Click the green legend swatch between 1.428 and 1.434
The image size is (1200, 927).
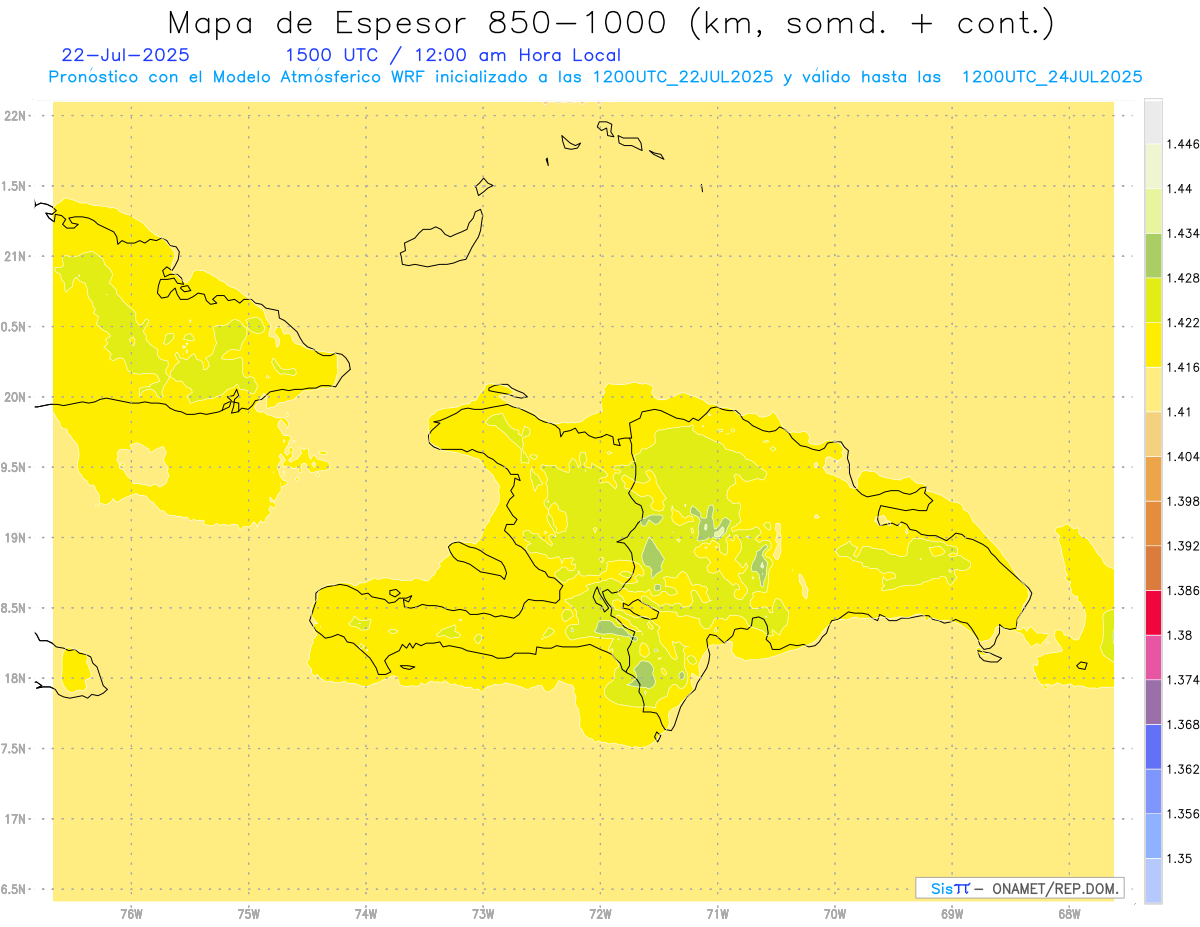coord(1153,255)
